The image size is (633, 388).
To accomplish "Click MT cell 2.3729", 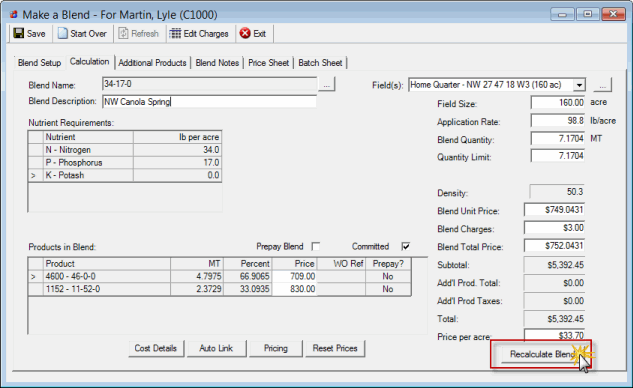I will (x=197, y=289).
